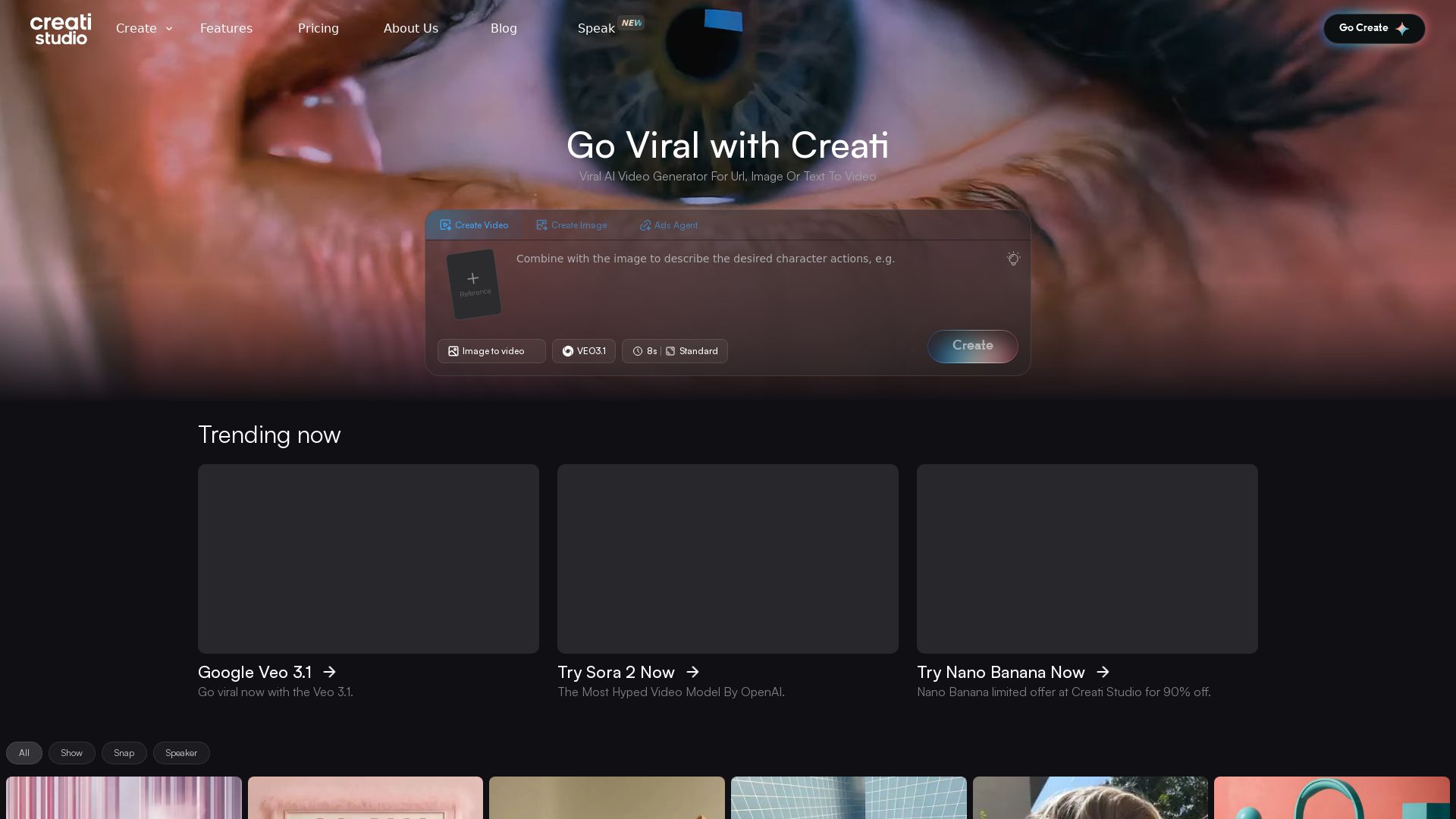Select the All filter chip
Image resolution: width=1456 pixels, height=819 pixels.
pyautogui.click(x=24, y=752)
